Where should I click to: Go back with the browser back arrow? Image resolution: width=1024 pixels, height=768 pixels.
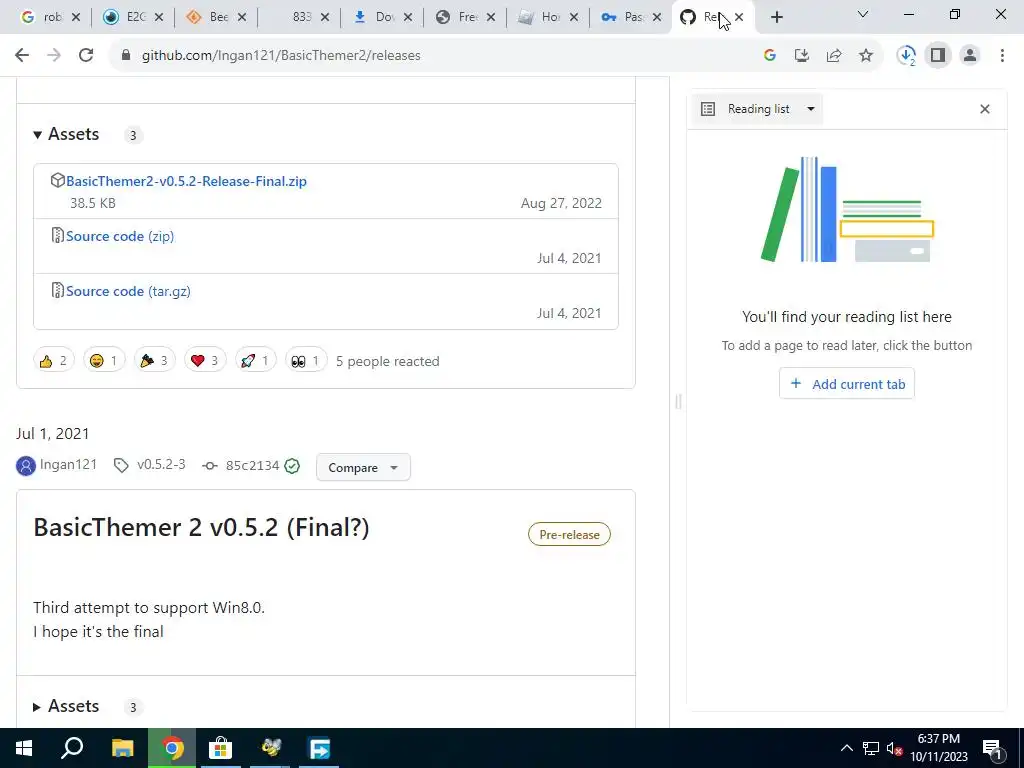[x=22, y=56]
